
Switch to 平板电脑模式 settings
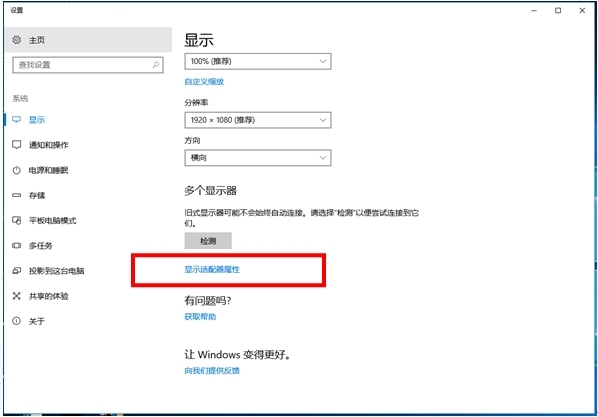(88, 220)
